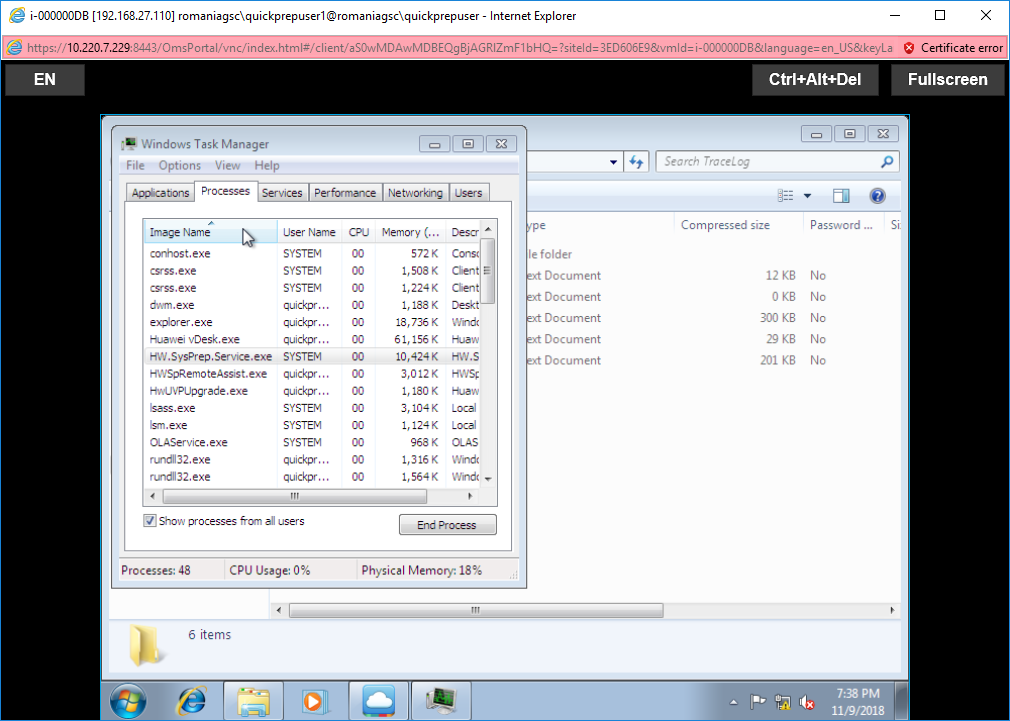Select conhost.exe process row
This screenshot has height=721, width=1010.
pos(312,253)
